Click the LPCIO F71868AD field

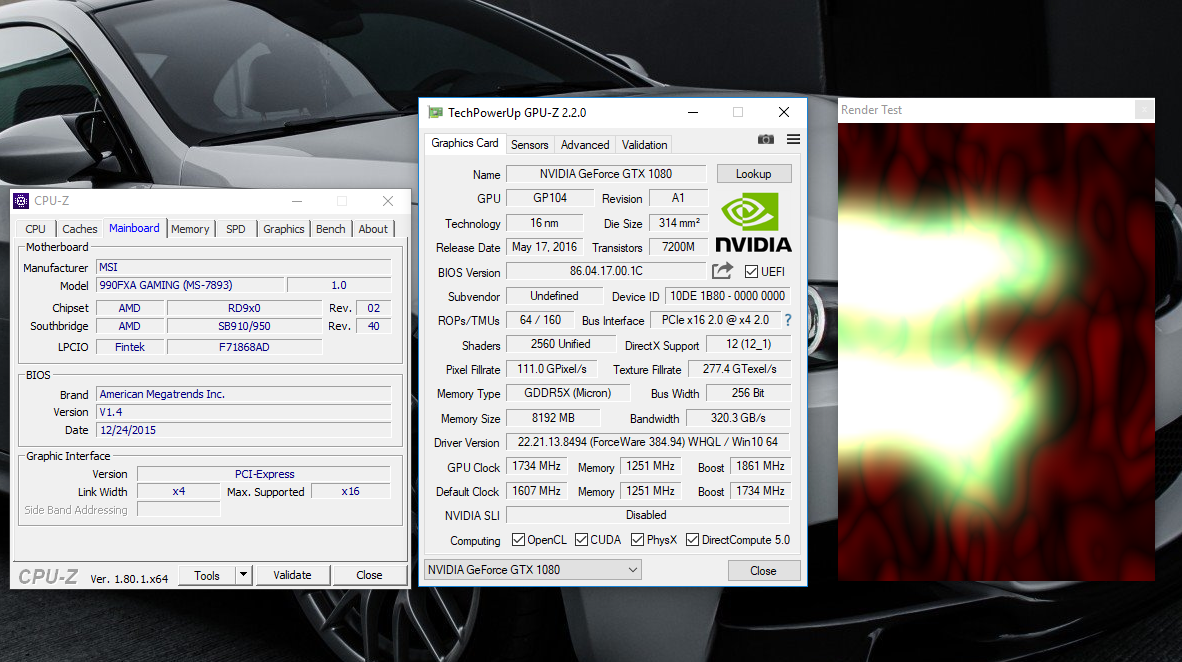point(244,347)
